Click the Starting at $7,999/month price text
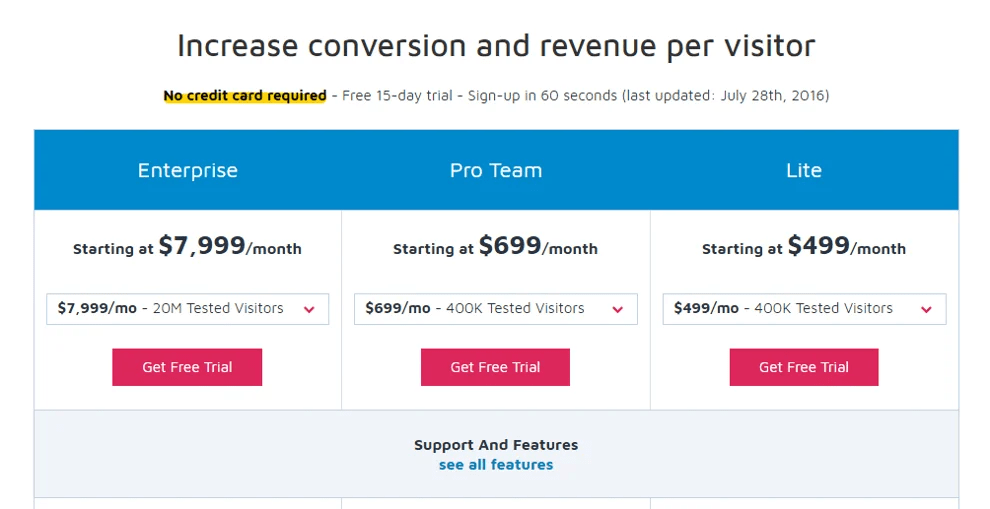 pyautogui.click(x=188, y=246)
